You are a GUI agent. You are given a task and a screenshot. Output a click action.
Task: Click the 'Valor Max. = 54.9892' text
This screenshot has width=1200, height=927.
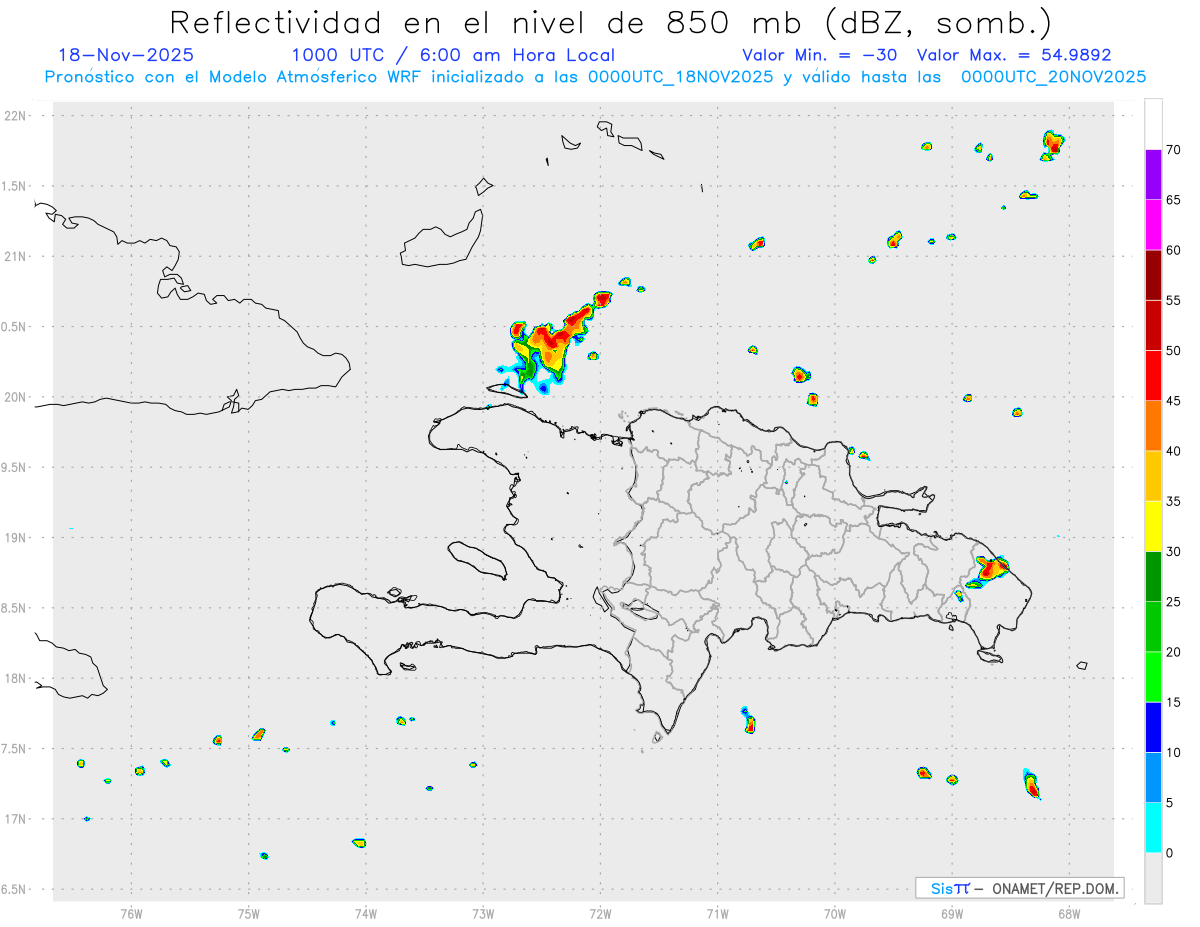pos(1014,55)
